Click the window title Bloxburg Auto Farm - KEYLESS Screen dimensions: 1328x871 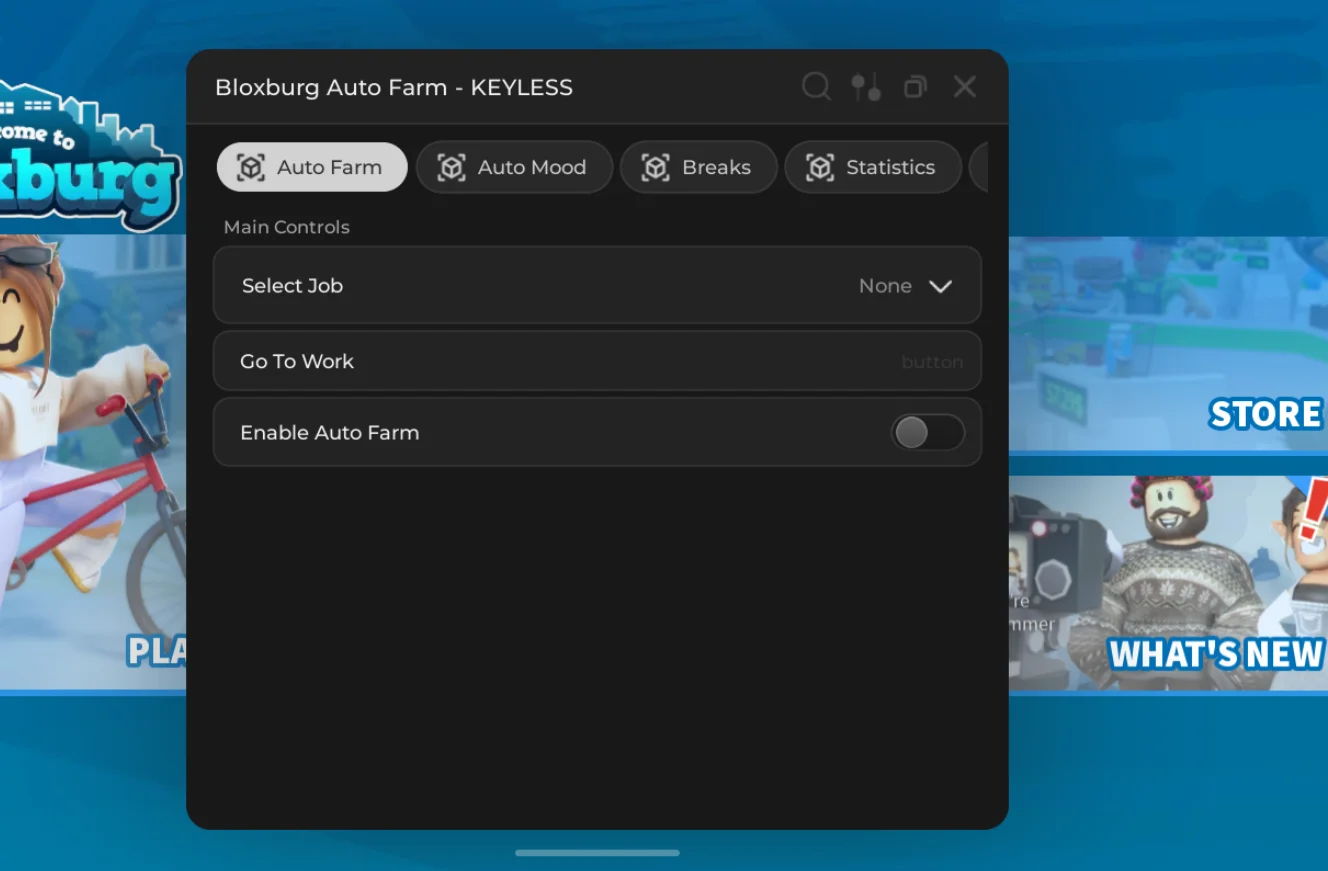394,87
